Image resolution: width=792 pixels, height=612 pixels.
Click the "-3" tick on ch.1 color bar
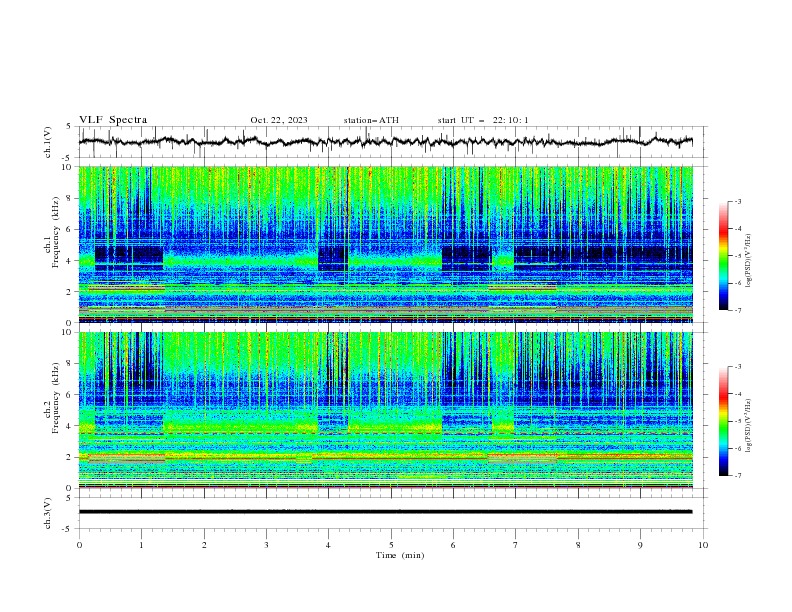tap(738, 201)
